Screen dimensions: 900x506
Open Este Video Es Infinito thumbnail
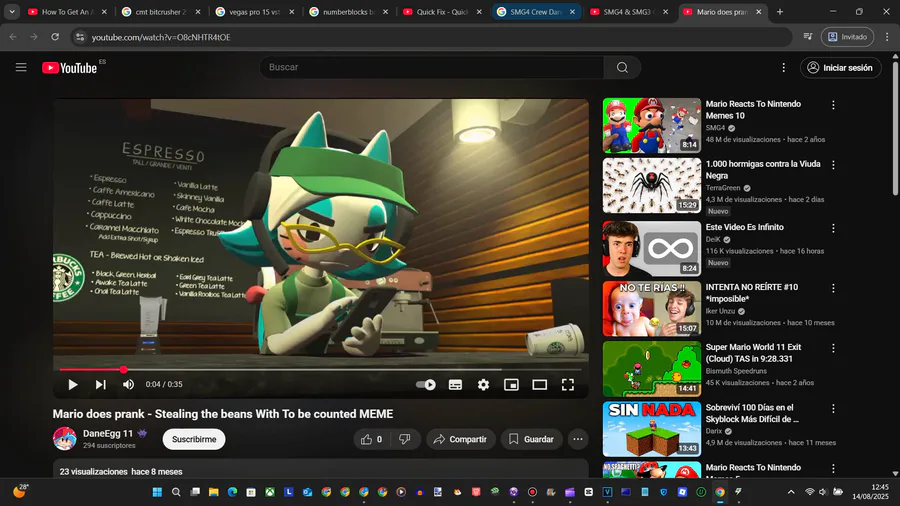click(x=652, y=248)
